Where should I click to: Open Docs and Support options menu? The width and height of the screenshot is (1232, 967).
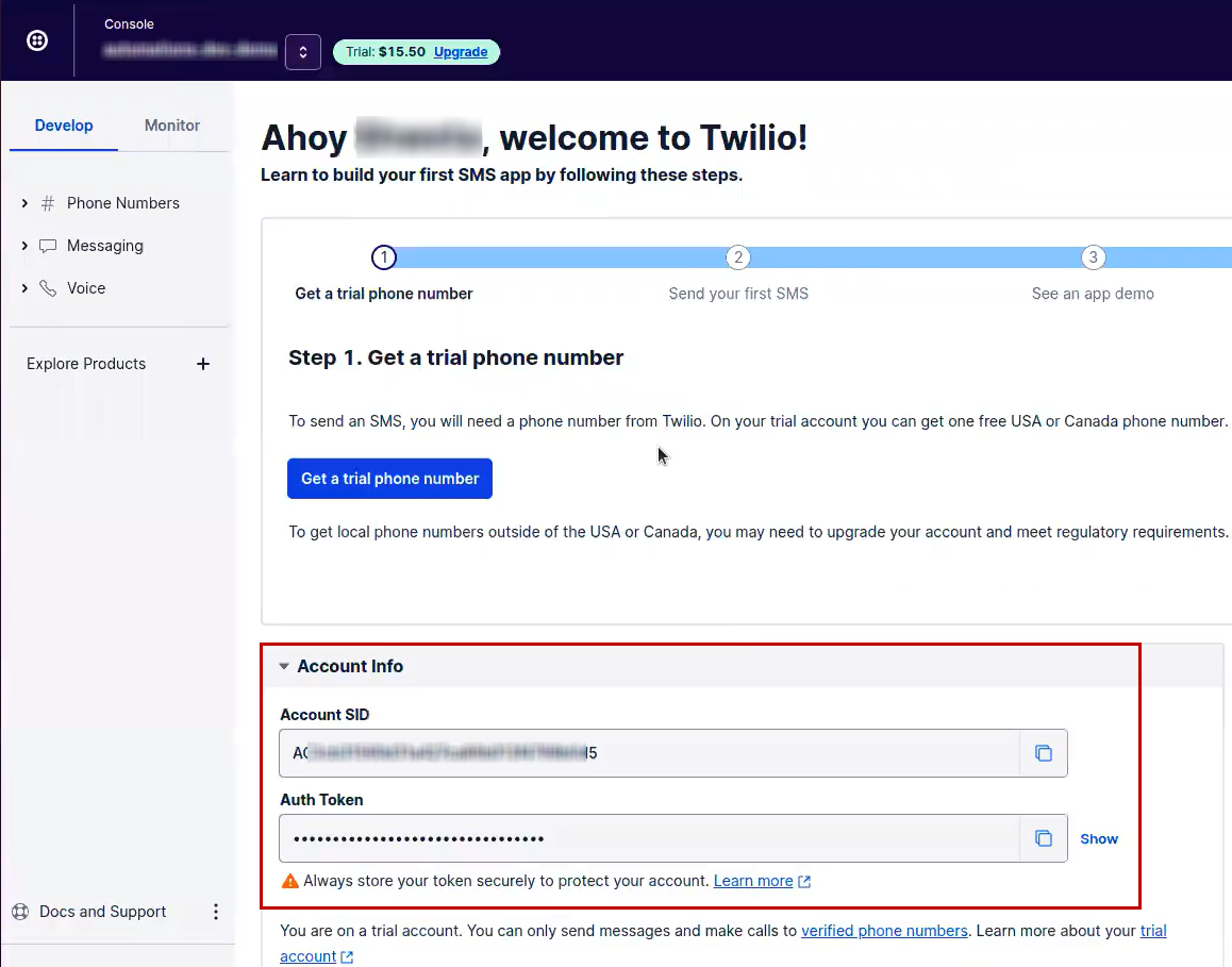[216, 911]
